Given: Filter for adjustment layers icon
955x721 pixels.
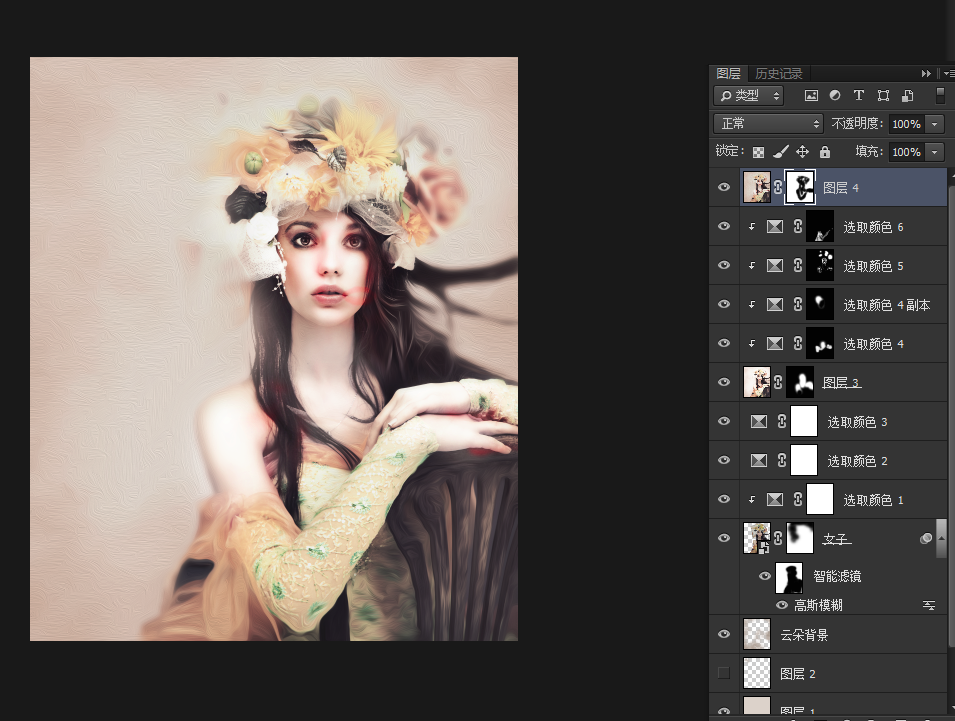Looking at the screenshot, I should pos(835,96).
